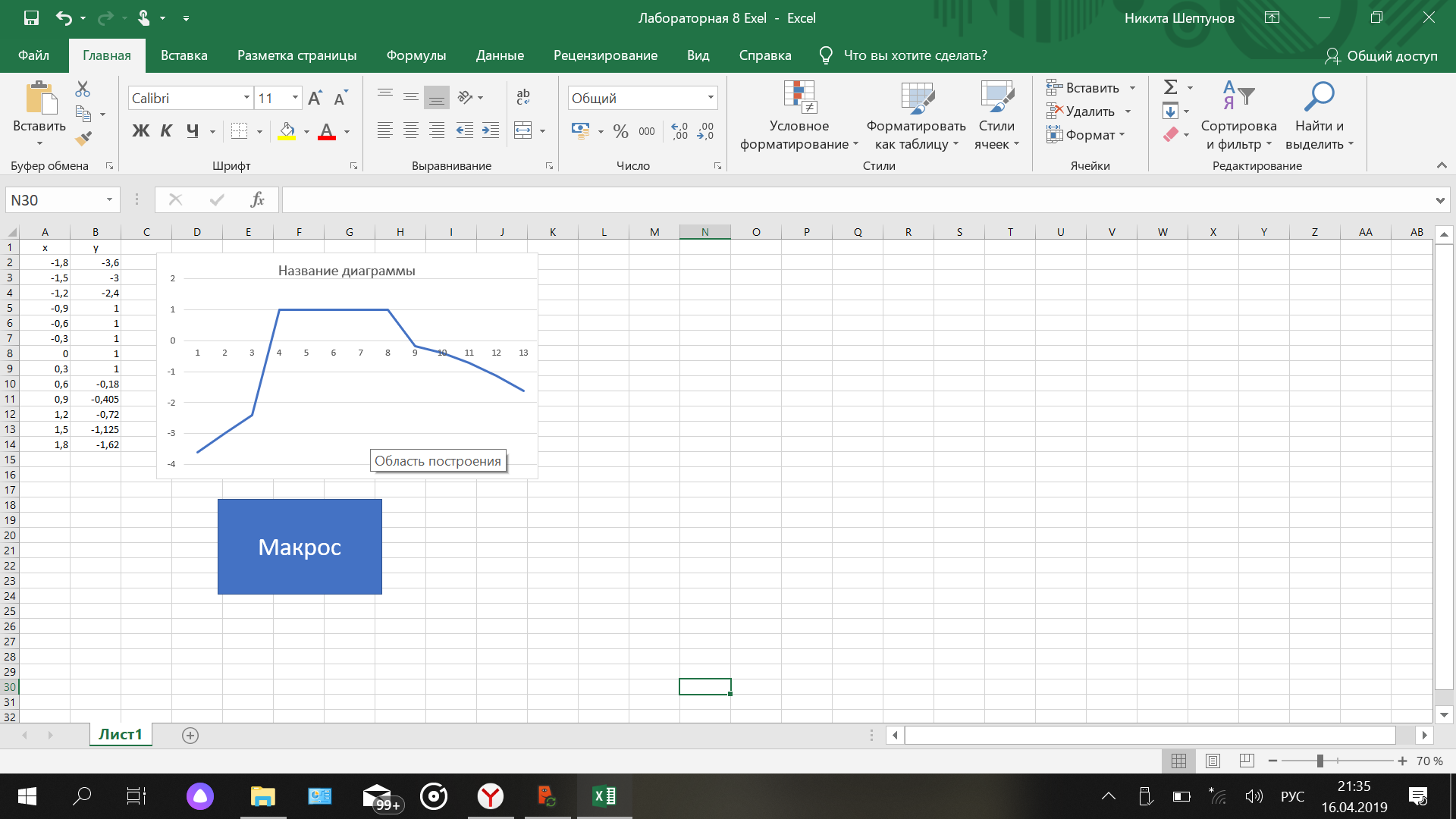Switch to the Вставка tab
The width and height of the screenshot is (1456, 819).
click(184, 55)
